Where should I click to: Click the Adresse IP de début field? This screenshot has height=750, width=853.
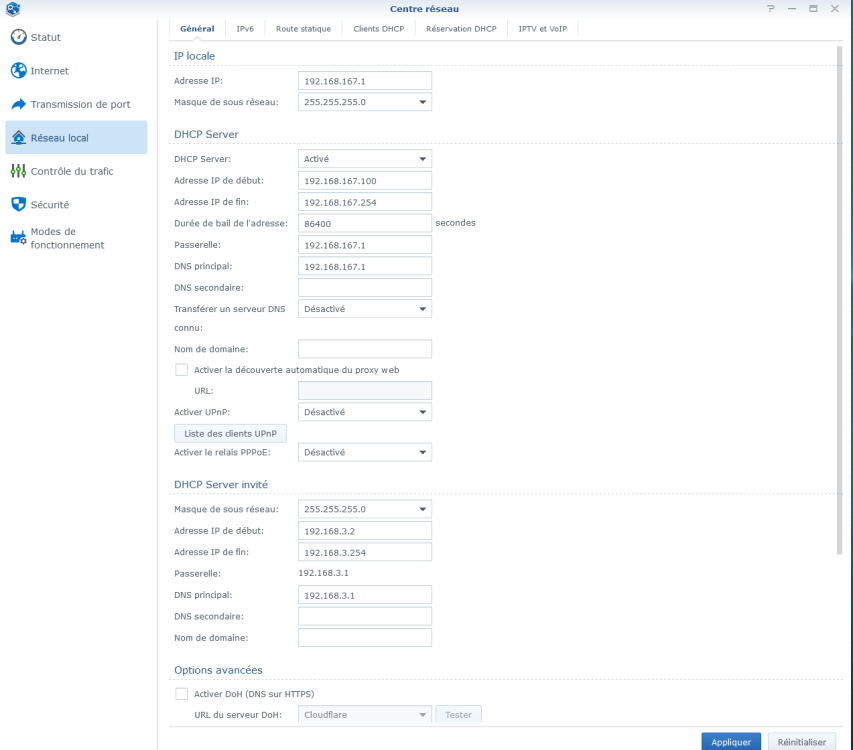tap(364, 181)
